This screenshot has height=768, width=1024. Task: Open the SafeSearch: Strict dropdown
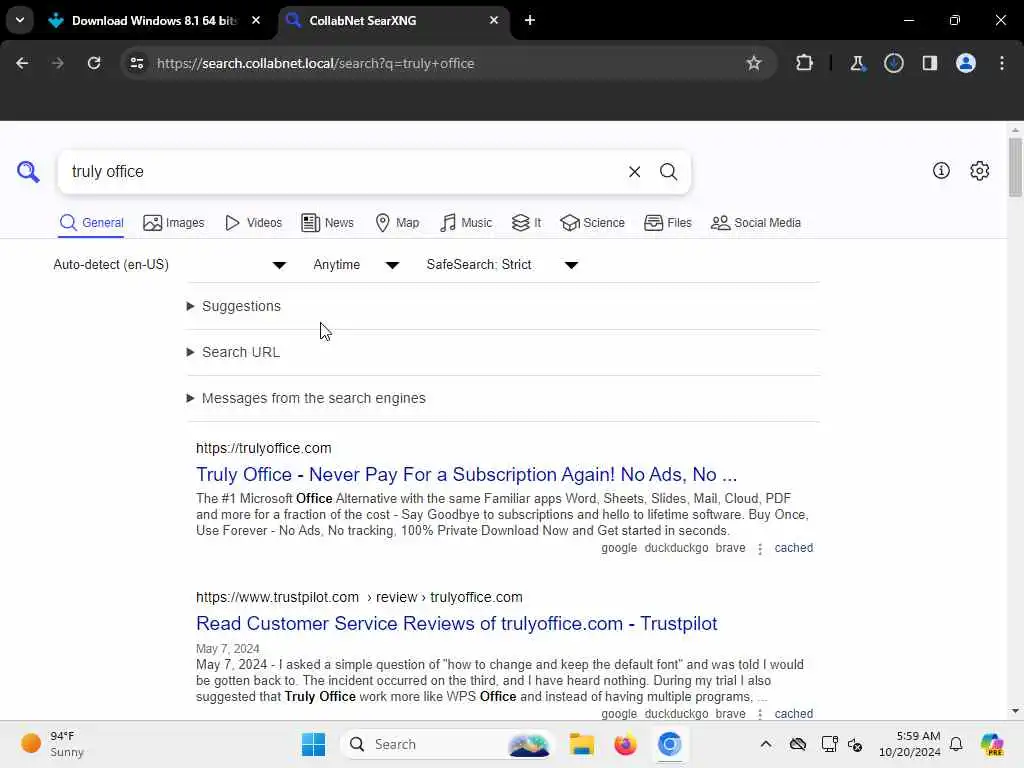pyautogui.click(x=502, y=264)
